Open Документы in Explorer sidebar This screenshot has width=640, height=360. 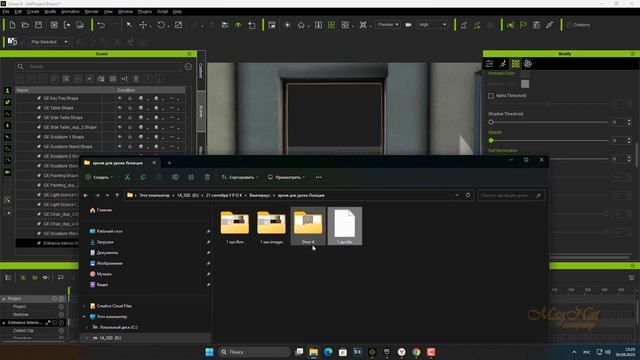click(107, 253)
